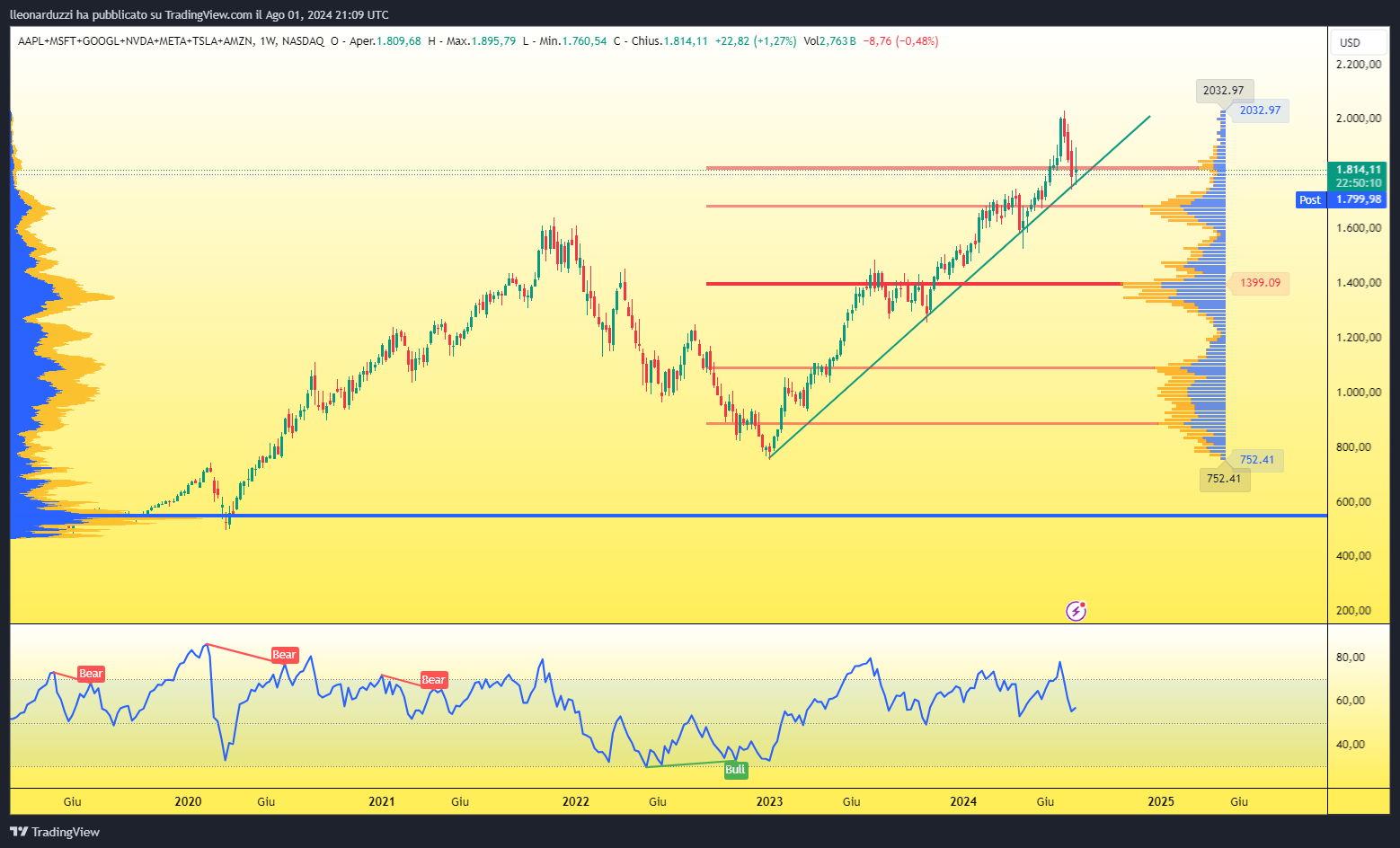The image size is (1400, 848).
Task: Click the TradingView logo at bottom left
Action: pyautogui.click(x=55, y=832)
